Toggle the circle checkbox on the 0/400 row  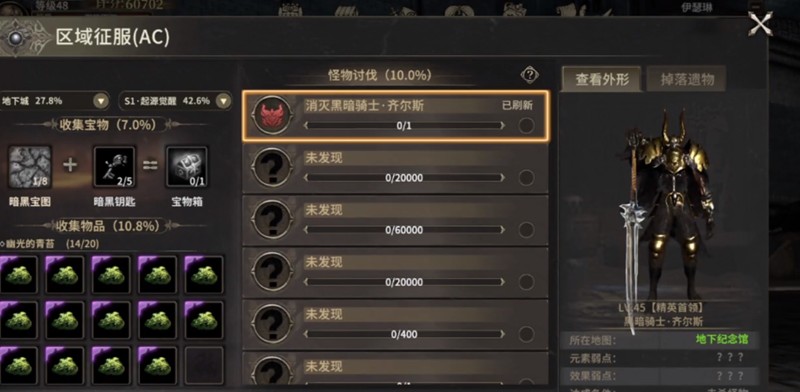point(526,334)
